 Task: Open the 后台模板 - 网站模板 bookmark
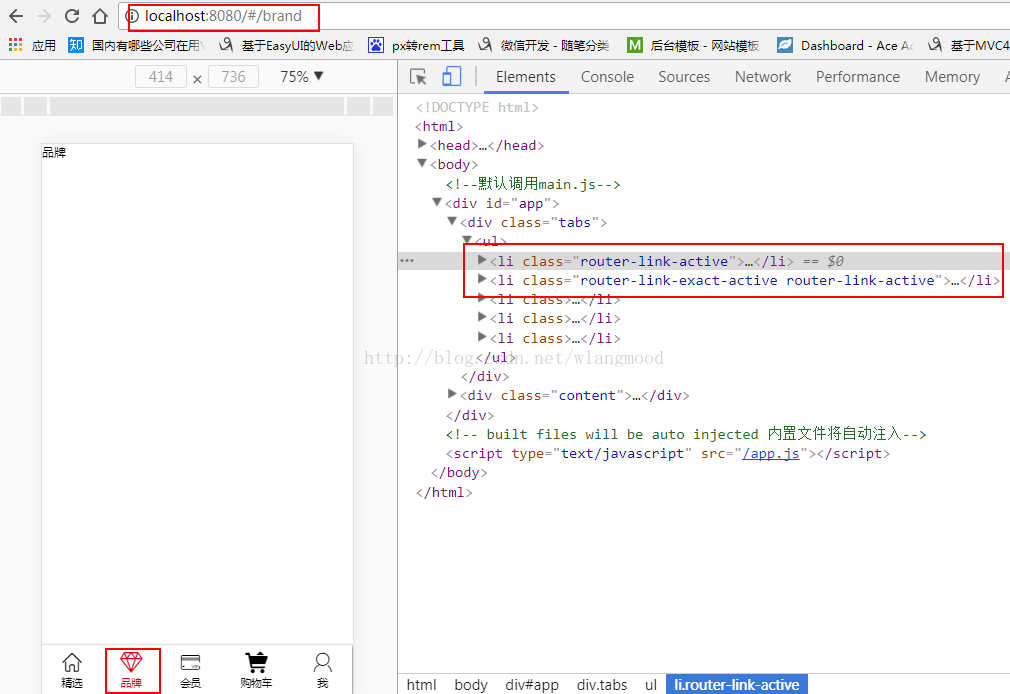pyautogui.click(x=693, y=45)
